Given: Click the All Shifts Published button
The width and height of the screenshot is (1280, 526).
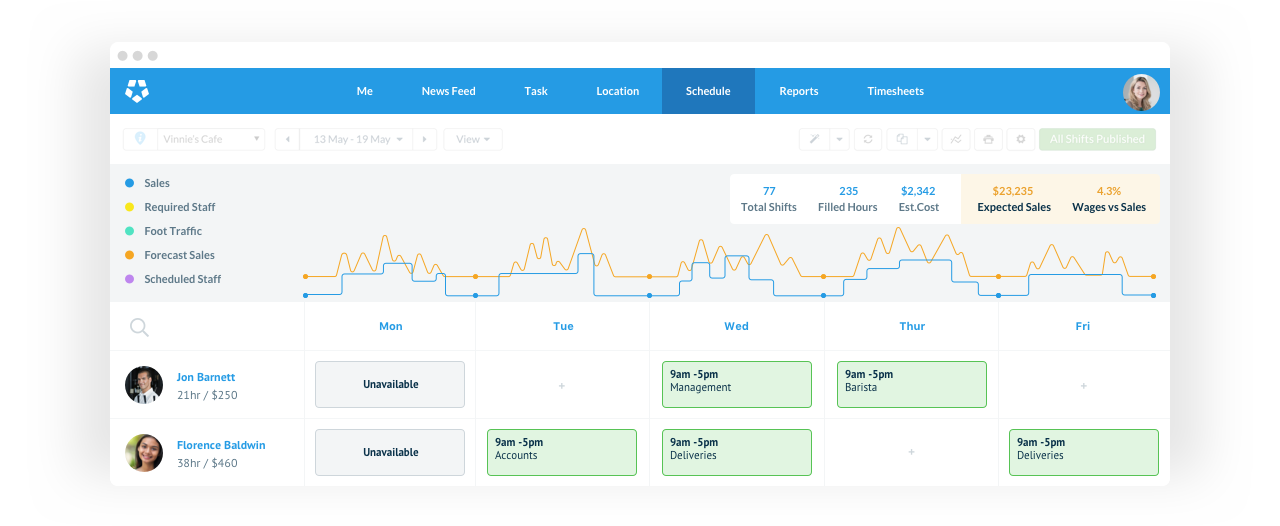Looking at the screenshot, I should (x=1097, y=139).
